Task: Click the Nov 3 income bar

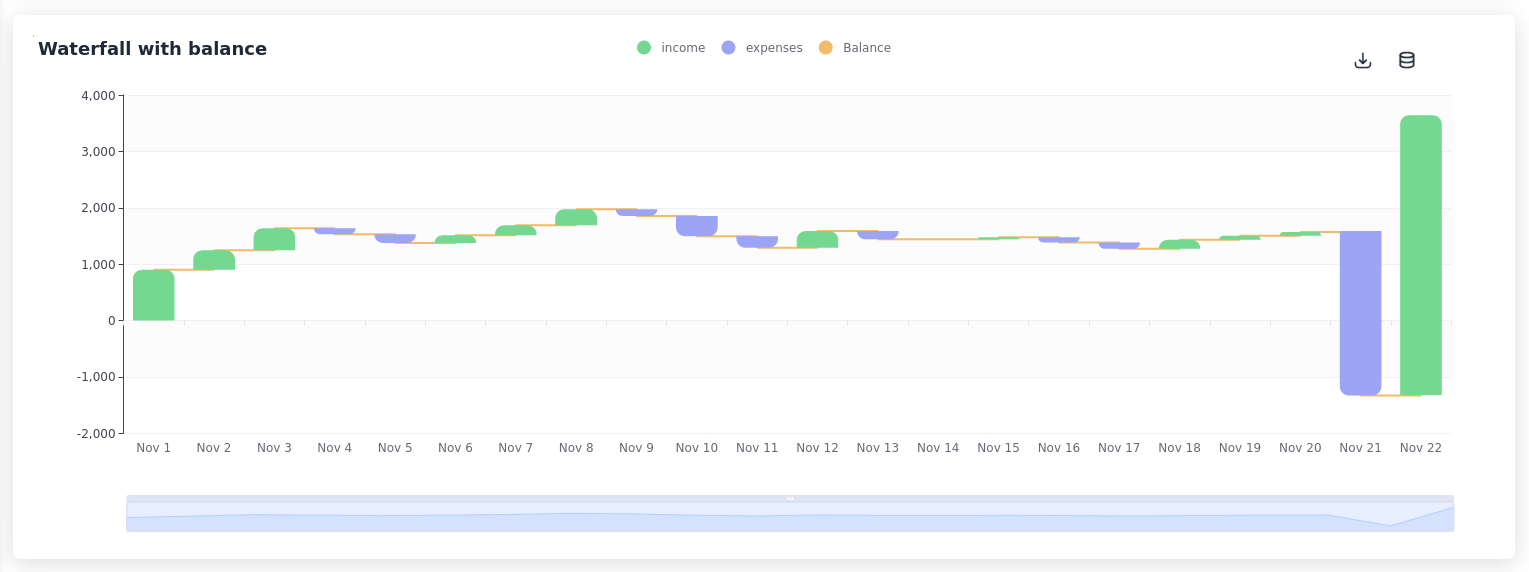Action: (274, 239)
